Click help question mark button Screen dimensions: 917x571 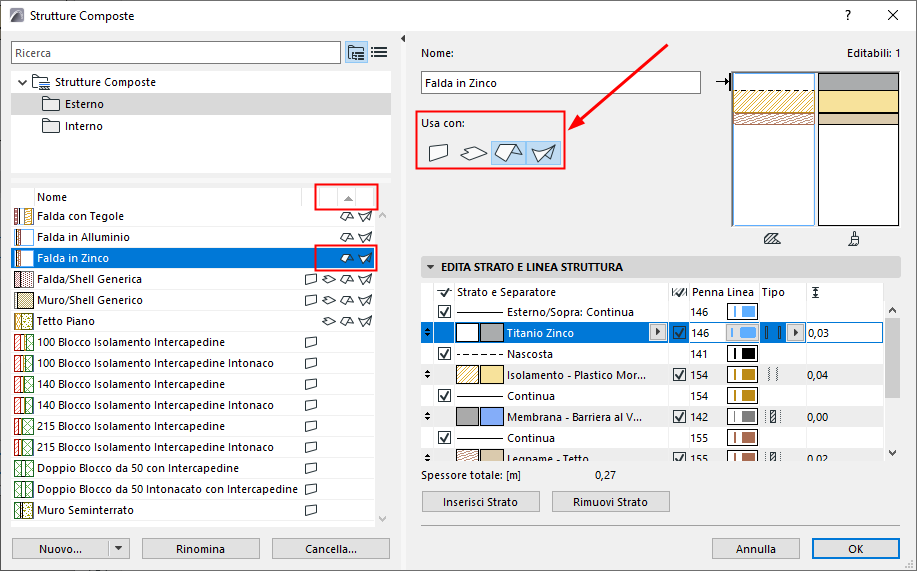(x=847, y=16)
